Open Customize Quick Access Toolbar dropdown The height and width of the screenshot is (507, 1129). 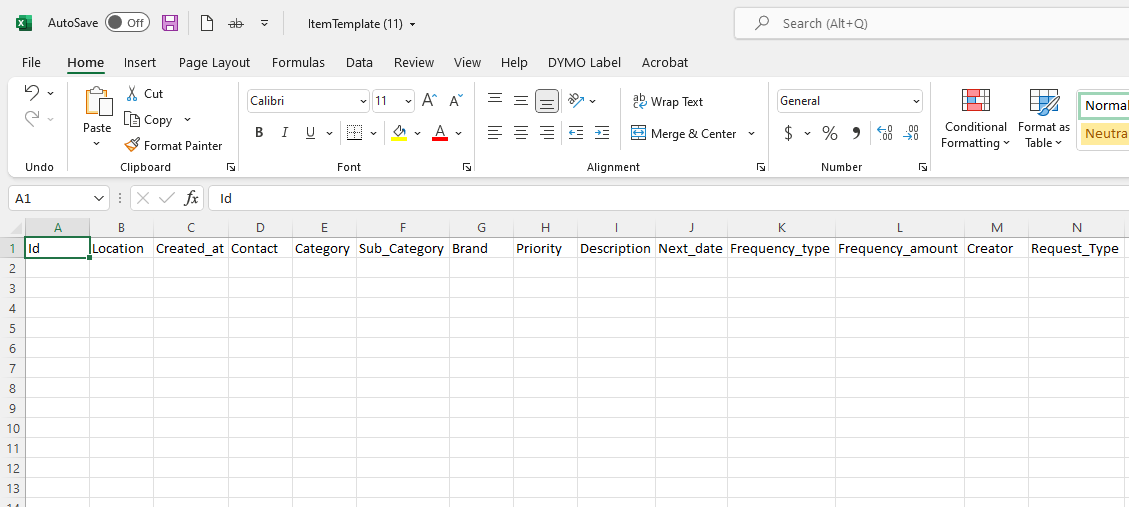point(264,23)
